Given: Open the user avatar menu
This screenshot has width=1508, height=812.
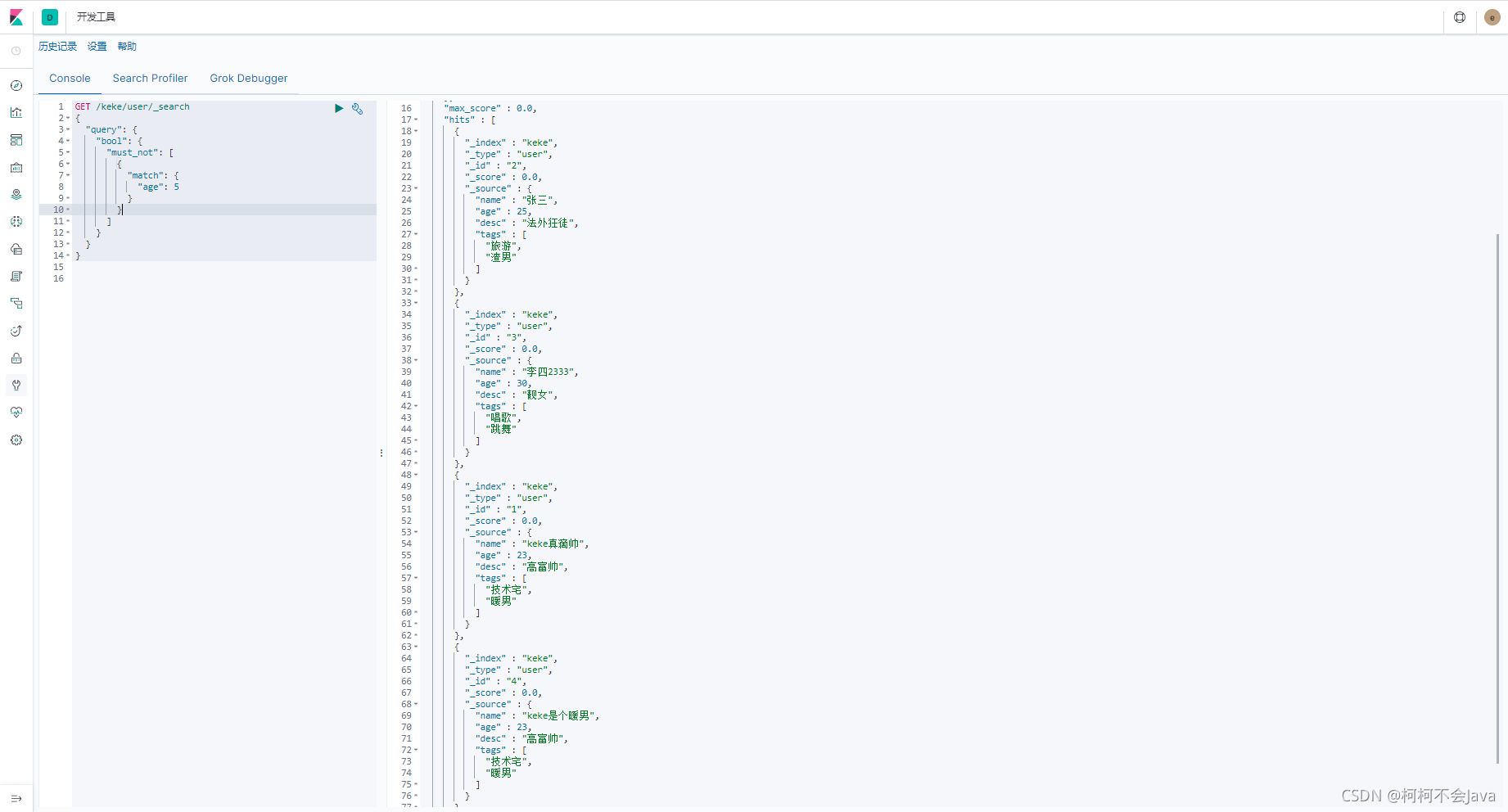Looking at the screenshot, I should pyautogui.click(x=1492, y=17).
